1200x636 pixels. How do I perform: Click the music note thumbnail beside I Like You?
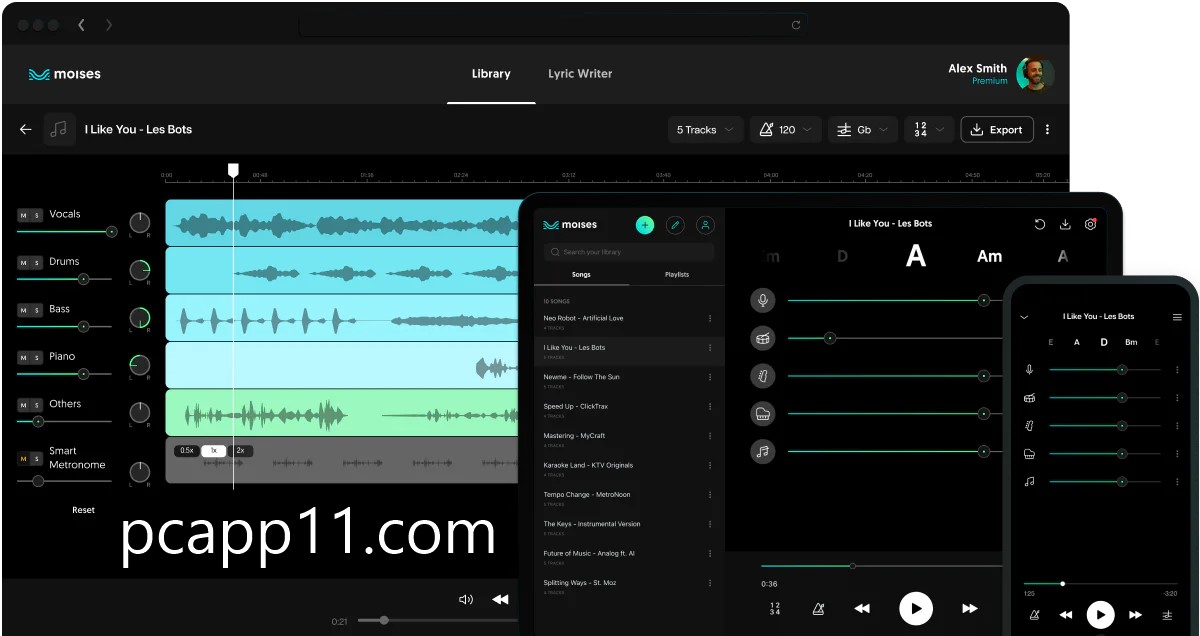(59, 129)
